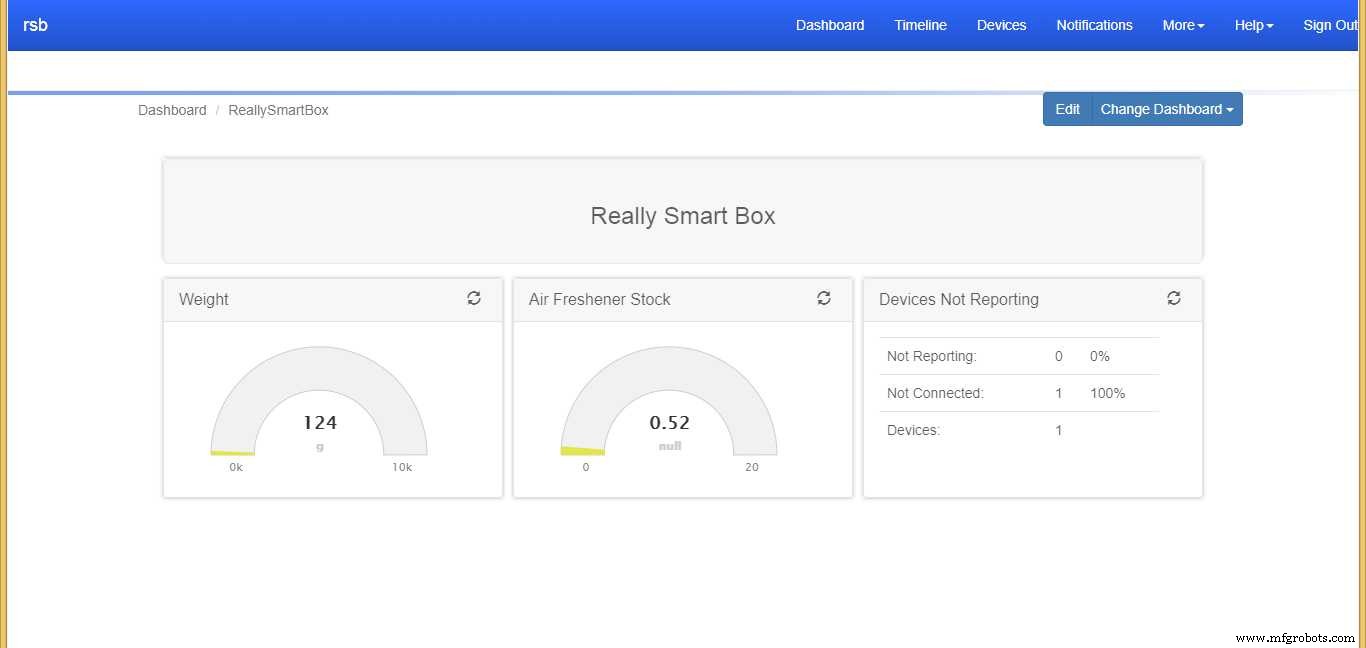Click the Dashboard breadcrumb link
The image size is (1366, 648).
[172, 110]
